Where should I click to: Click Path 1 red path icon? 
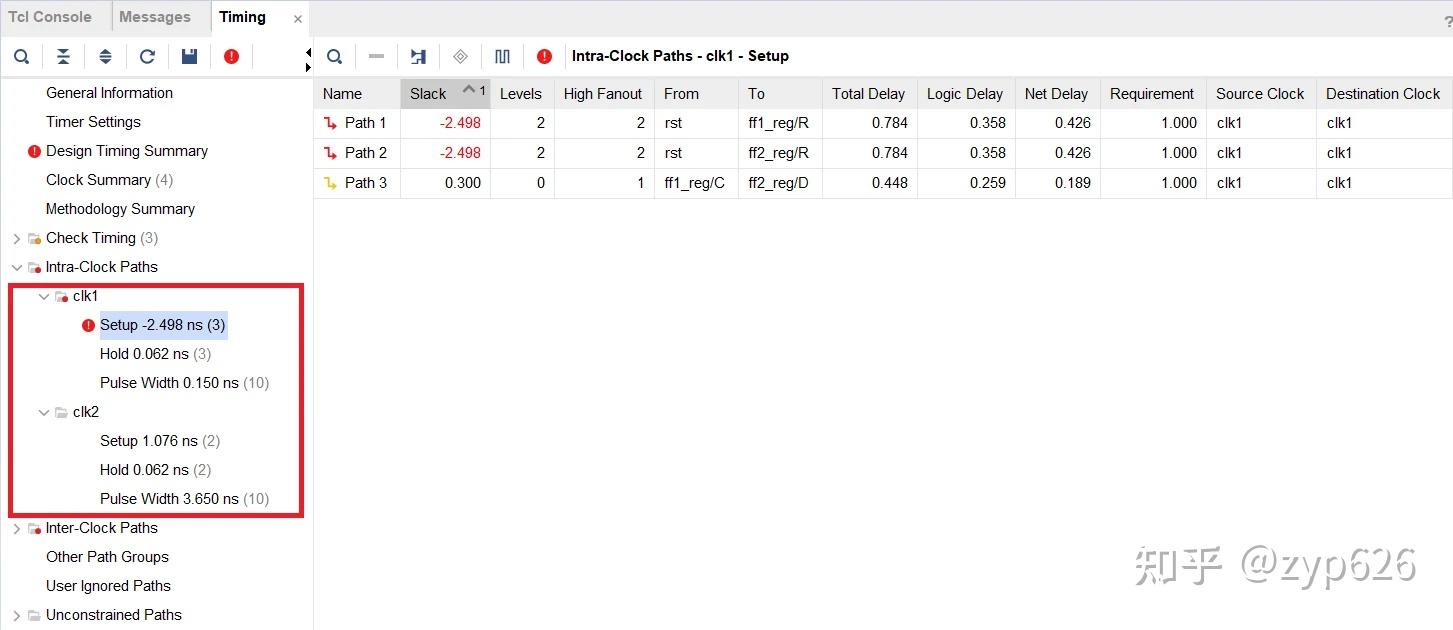coord(331,123)
